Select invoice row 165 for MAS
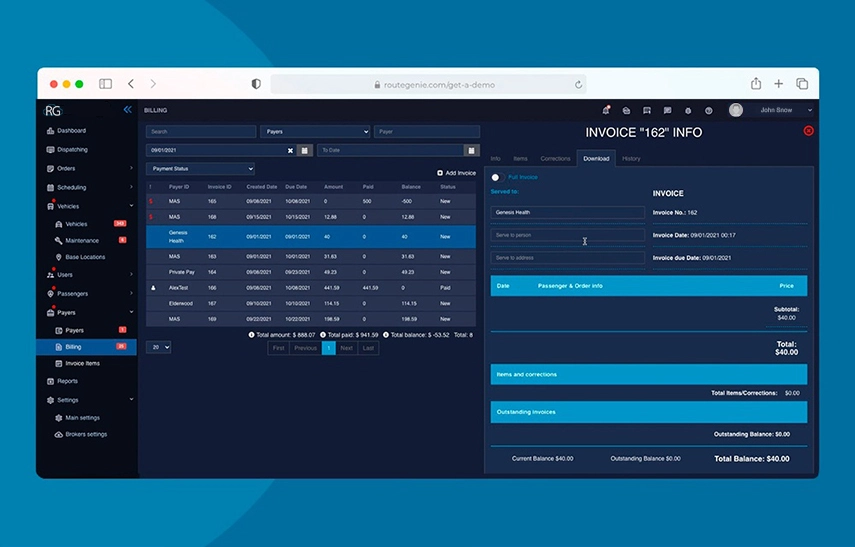Image resolution: width=855 pixels, height=547 pixels. 311,201
